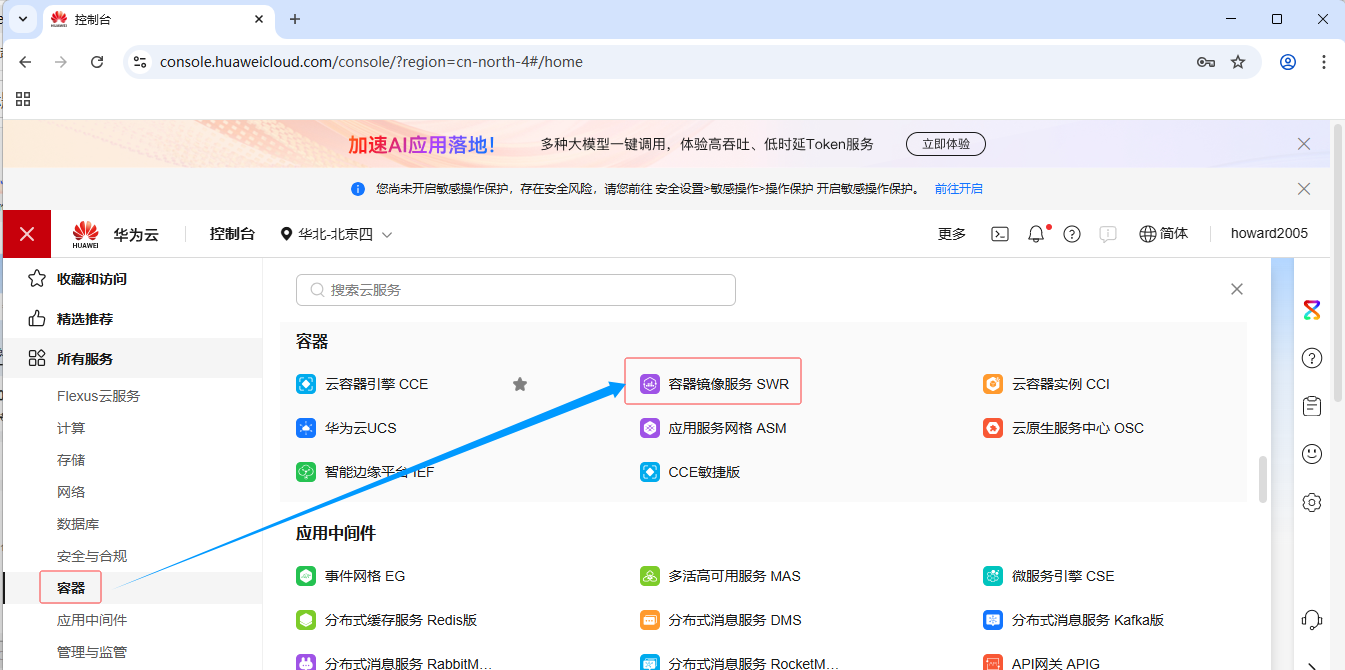Click the Huawei logo
The image size is (1345, 670).
86,234
